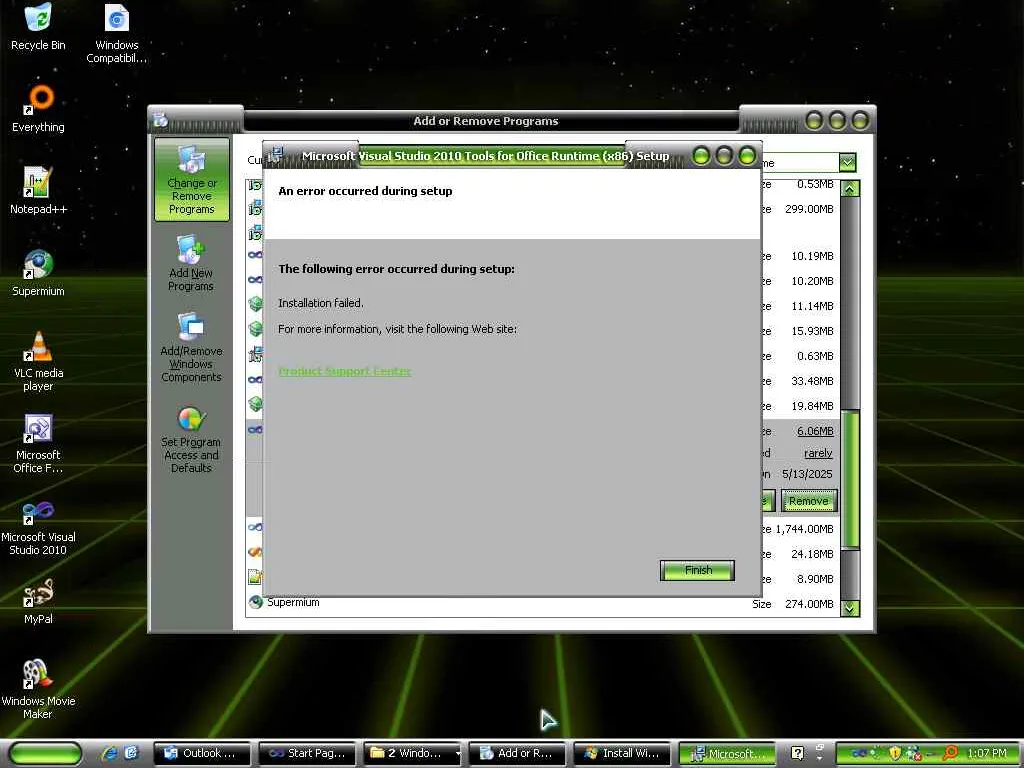
Task: Click Finish in the setup dialog
Action: (x=697, y=570)
